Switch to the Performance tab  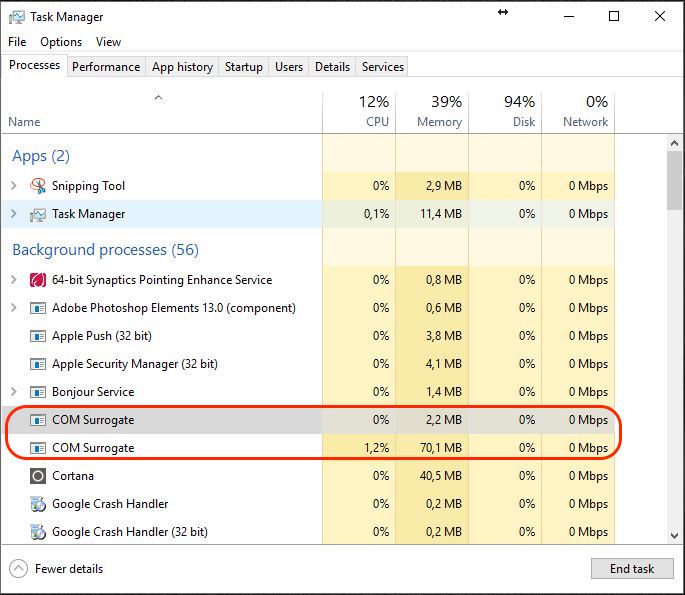(106, 66)
